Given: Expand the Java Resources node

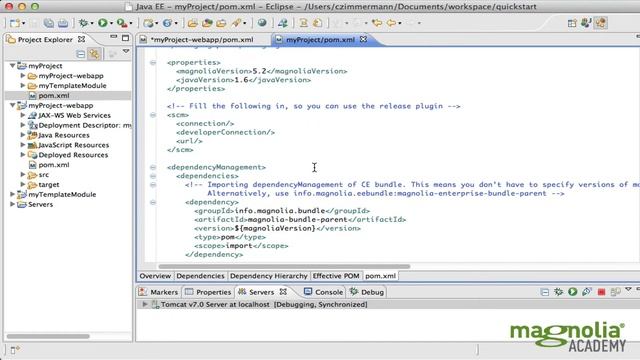Looking at the screenshot, I should click(x=23, y=135).
